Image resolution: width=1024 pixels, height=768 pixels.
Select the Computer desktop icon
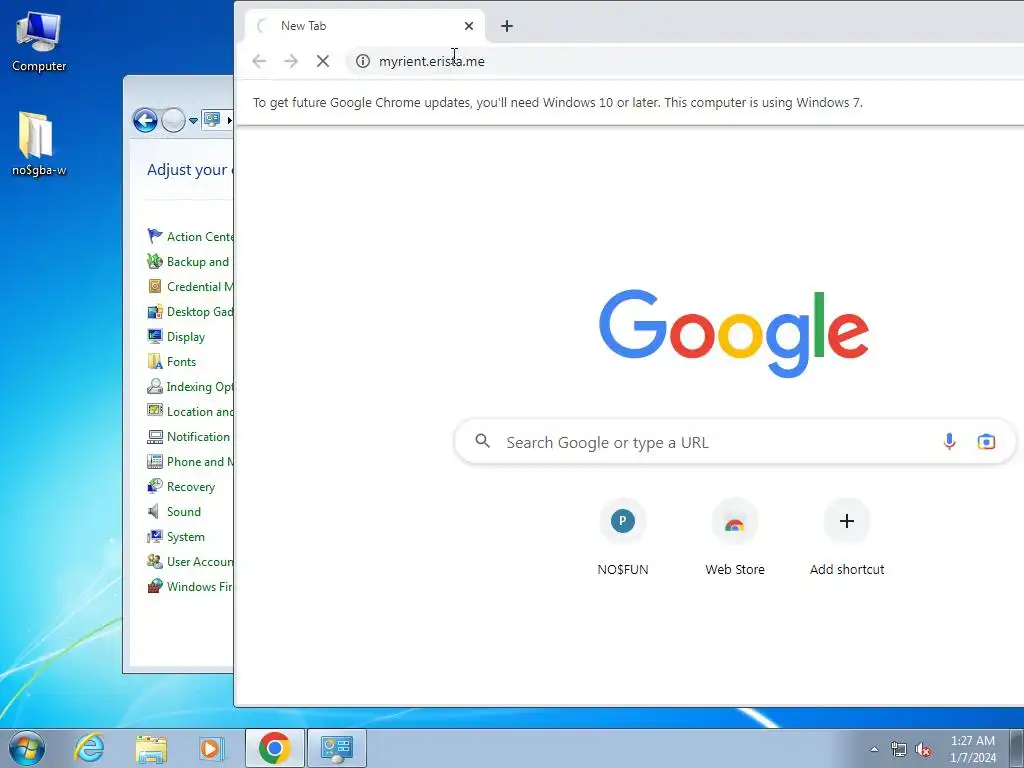(39, 40)
